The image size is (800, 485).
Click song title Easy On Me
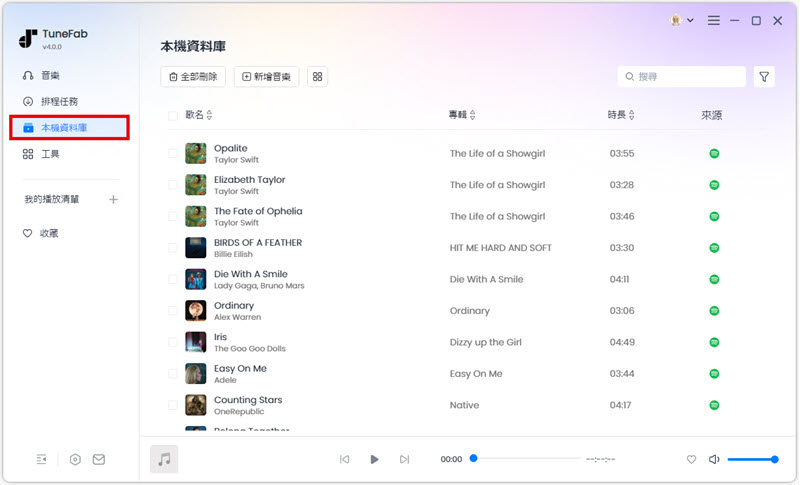tap(240, 368)
